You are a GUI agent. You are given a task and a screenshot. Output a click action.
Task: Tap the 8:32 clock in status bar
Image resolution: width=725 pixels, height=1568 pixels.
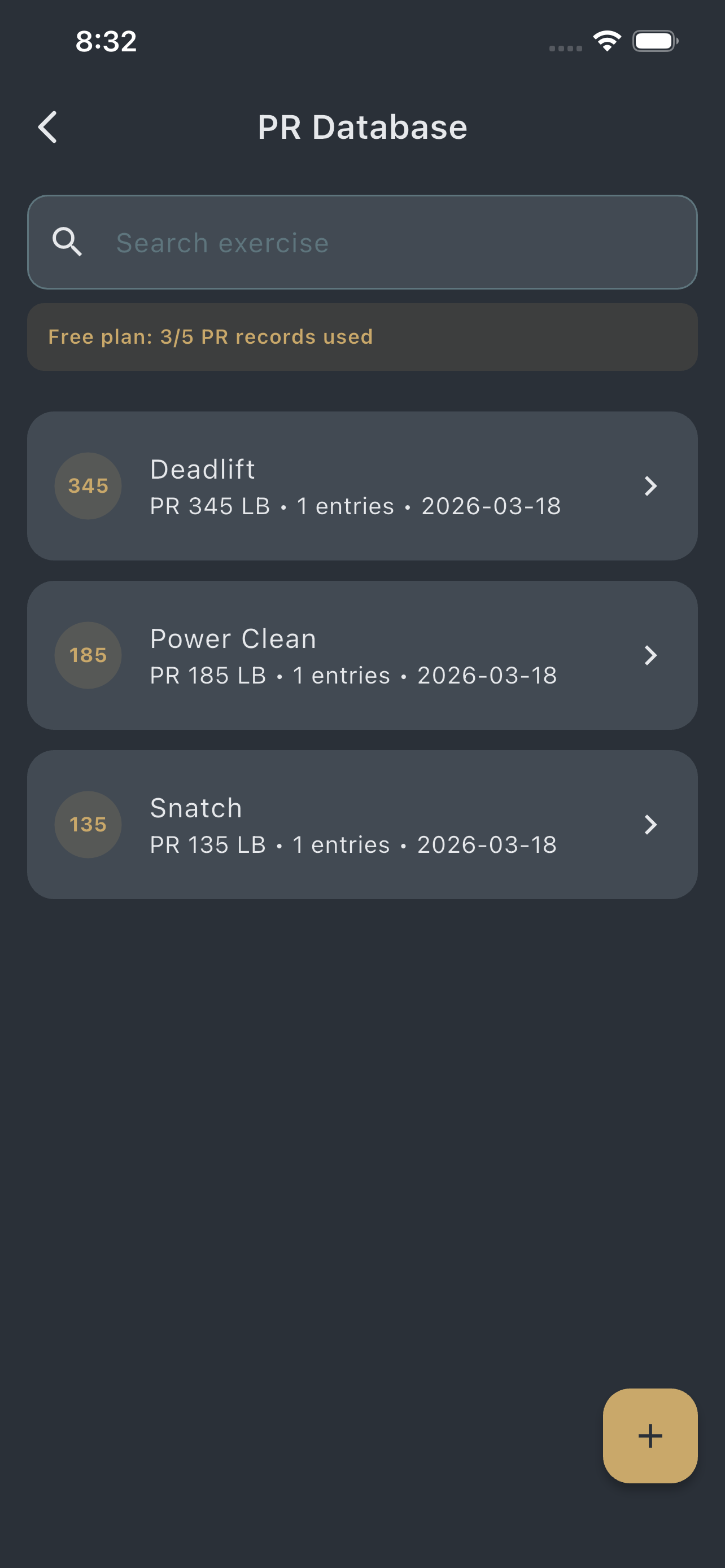[x=106, y=40]
